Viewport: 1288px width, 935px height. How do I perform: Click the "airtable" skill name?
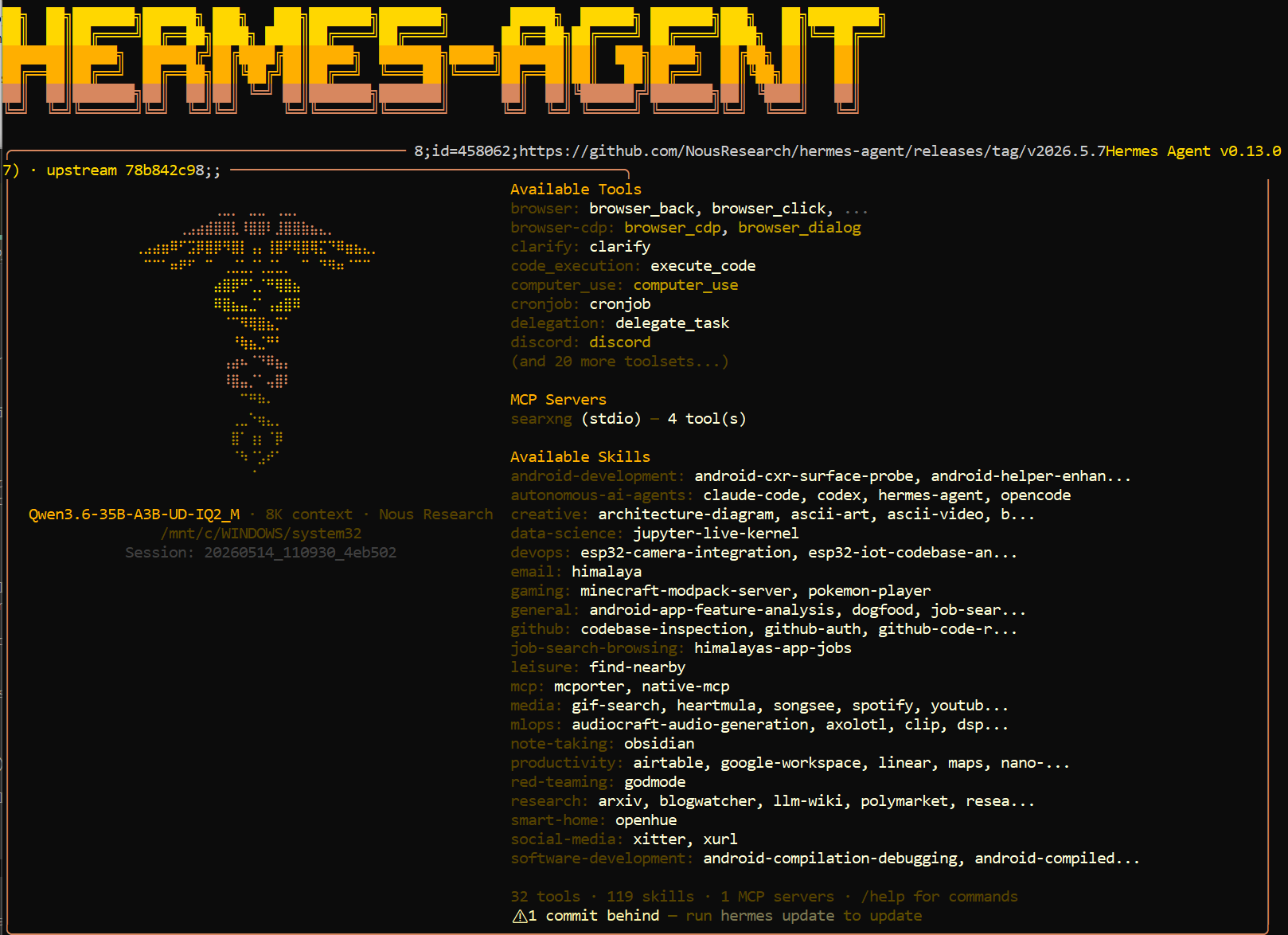[x=668, y=763]
